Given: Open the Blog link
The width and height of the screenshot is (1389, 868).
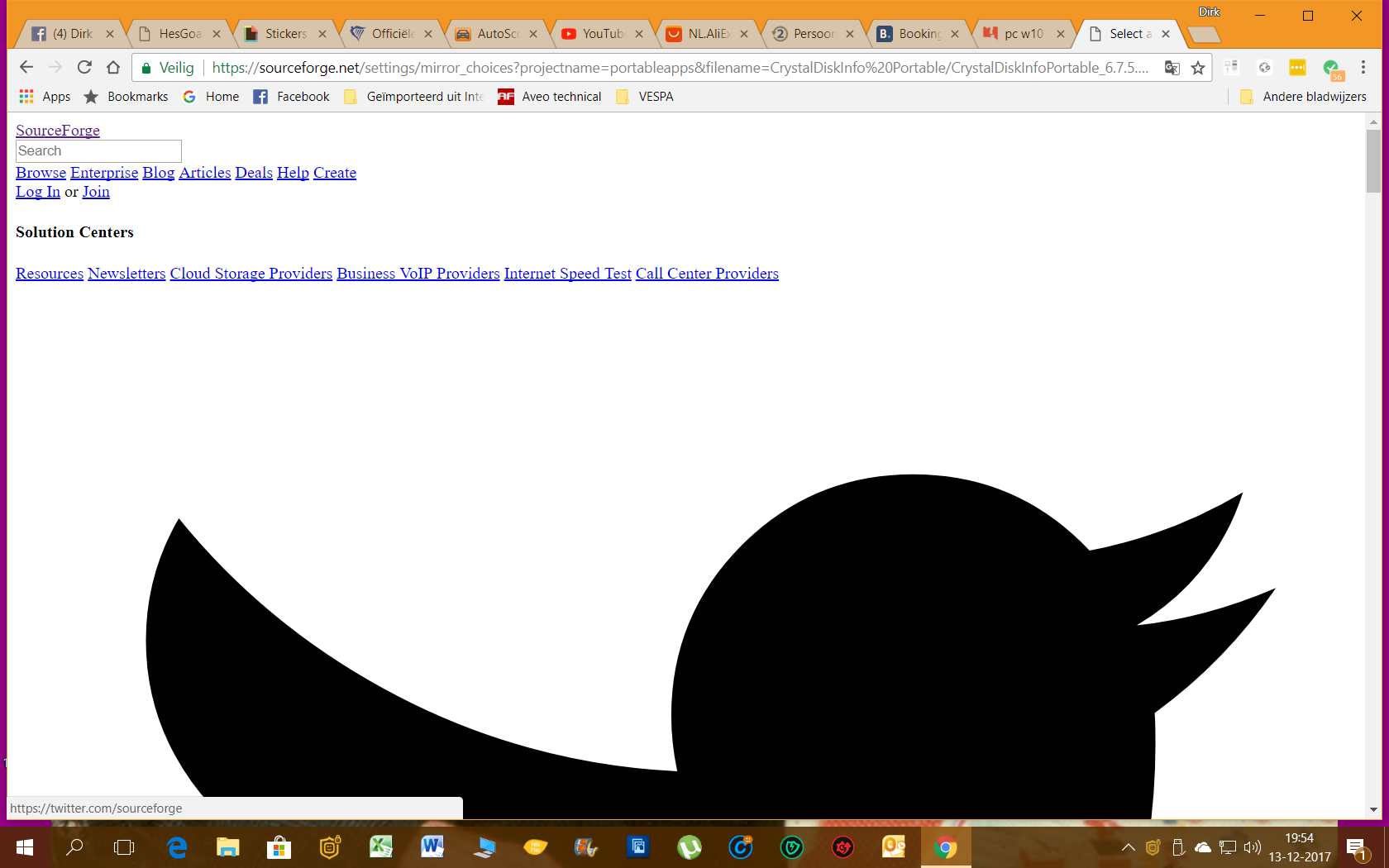Looking at the screenshot, I should pos(159,173).
